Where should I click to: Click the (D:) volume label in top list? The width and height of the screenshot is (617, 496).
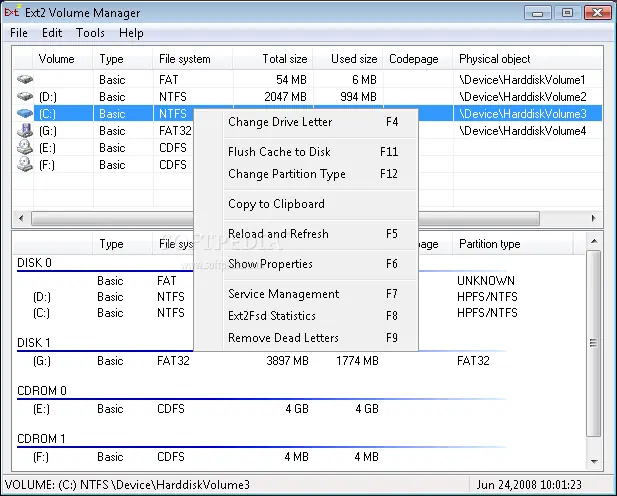[48, 97]
